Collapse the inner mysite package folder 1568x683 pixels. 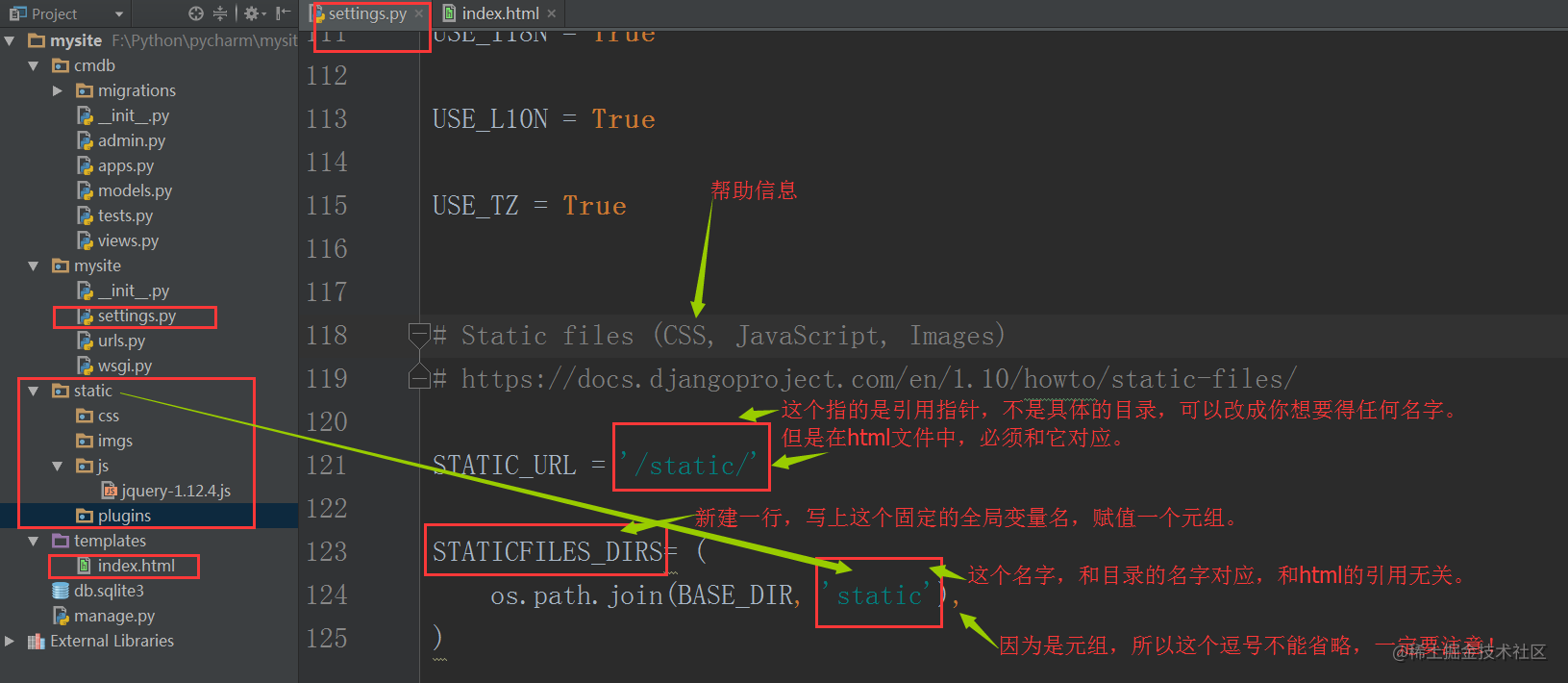[34, 266]
